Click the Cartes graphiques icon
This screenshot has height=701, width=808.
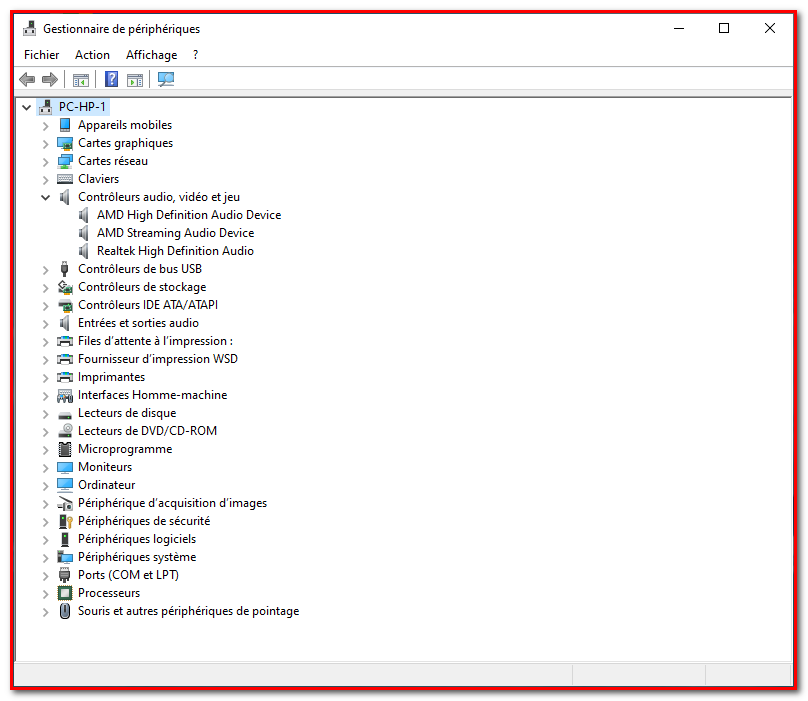[x=65, y=143]
